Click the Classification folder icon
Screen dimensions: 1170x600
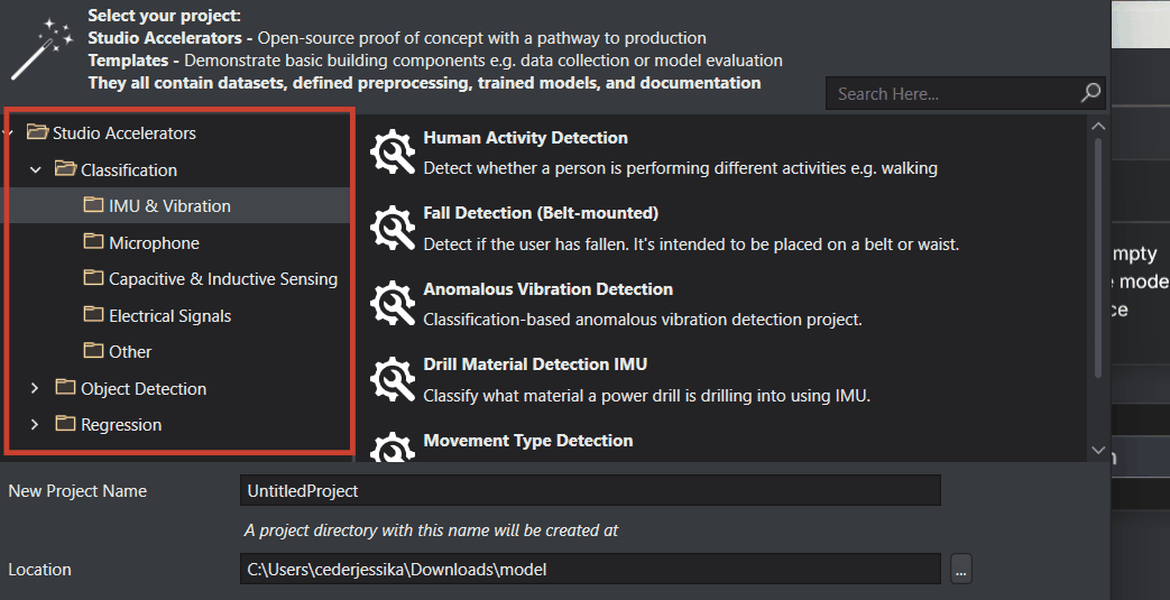click(66, 169)
